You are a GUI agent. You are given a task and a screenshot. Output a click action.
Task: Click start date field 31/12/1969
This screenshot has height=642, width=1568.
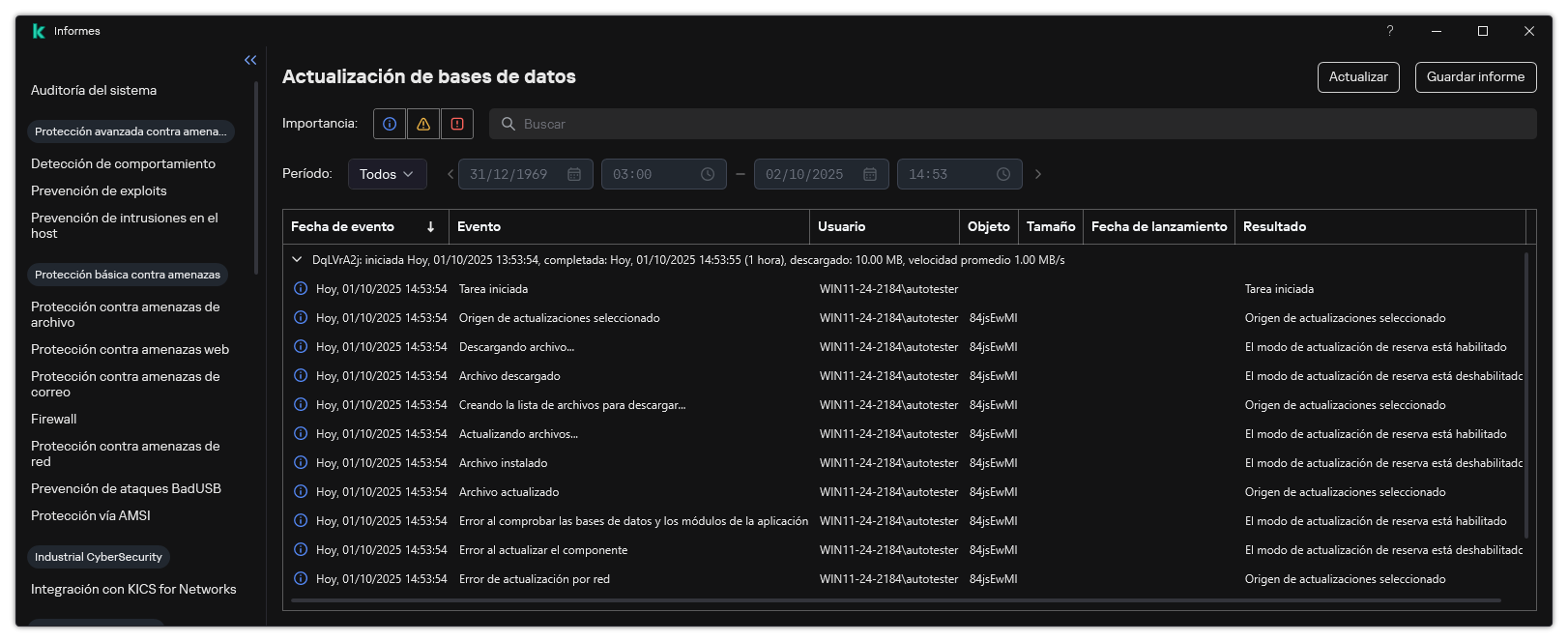point(526,174)
